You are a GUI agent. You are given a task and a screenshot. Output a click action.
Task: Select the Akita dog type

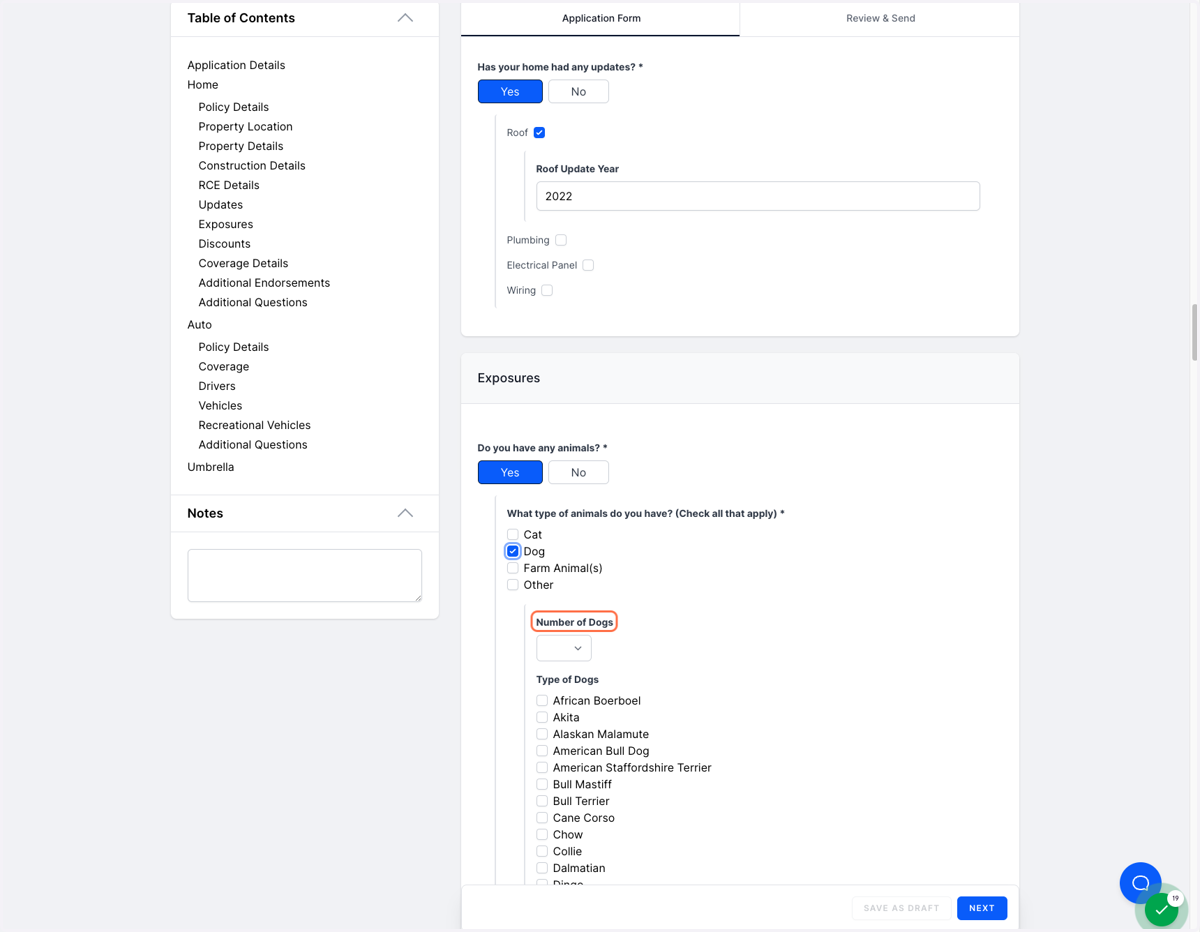pos(542,718)
